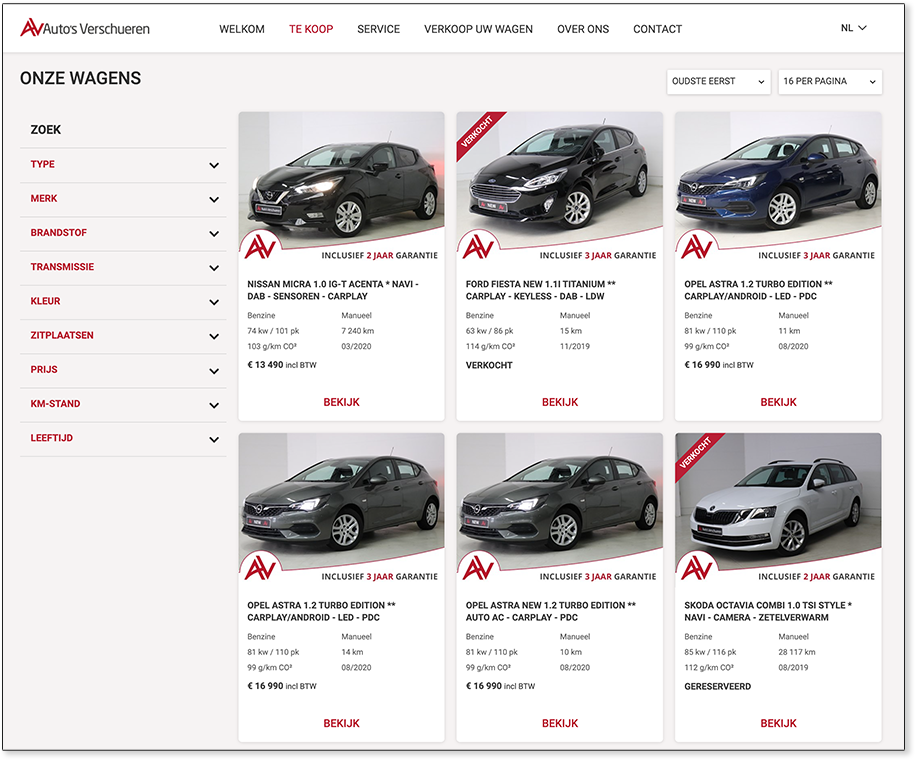The width and height of the screenshot is (915, 760).
Task: Open the NL language selector
Action: (x=854, y=28)
